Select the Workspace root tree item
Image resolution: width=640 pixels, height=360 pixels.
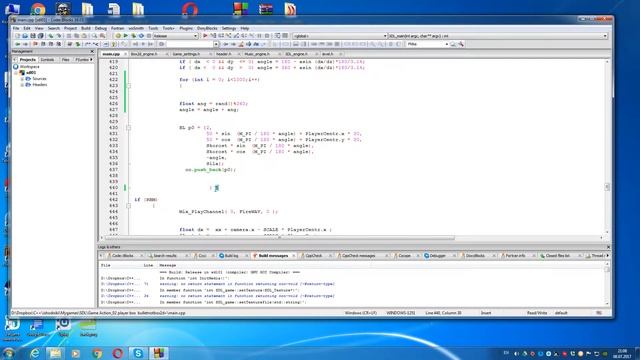tap(29, 67)
